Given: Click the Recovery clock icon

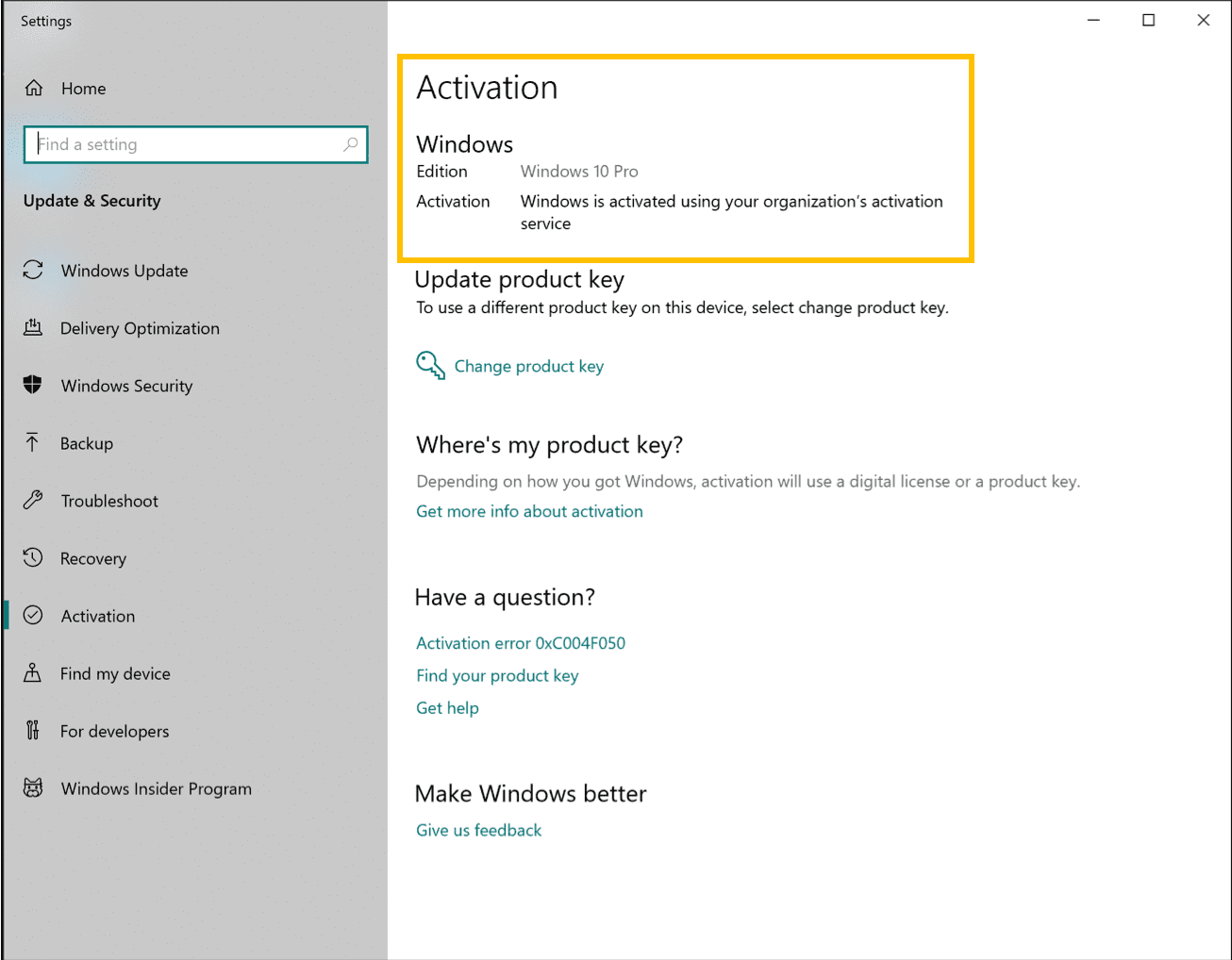Looking at the screenshot, I should tap(33, 557).
